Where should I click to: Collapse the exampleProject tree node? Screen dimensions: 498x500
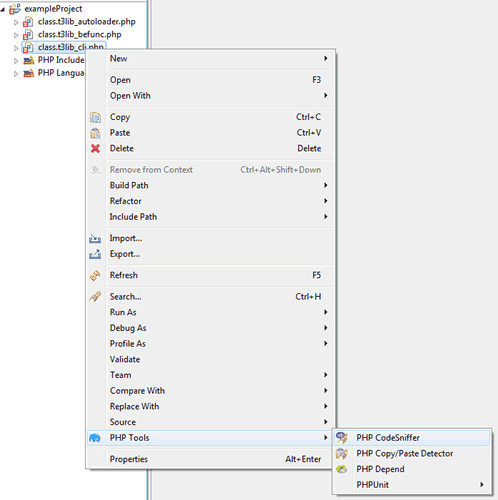3,9
